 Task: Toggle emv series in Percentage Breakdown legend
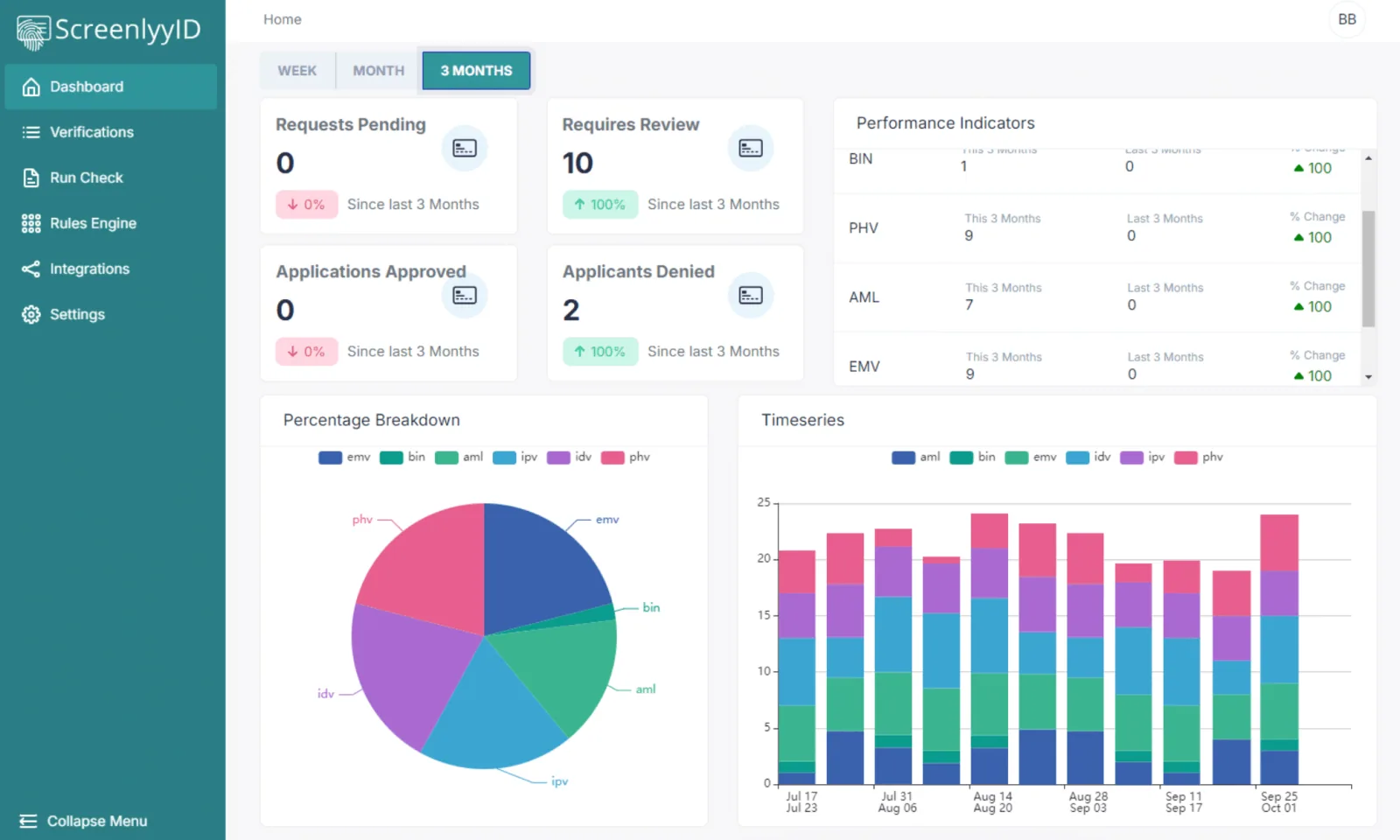tap(345, 457)
